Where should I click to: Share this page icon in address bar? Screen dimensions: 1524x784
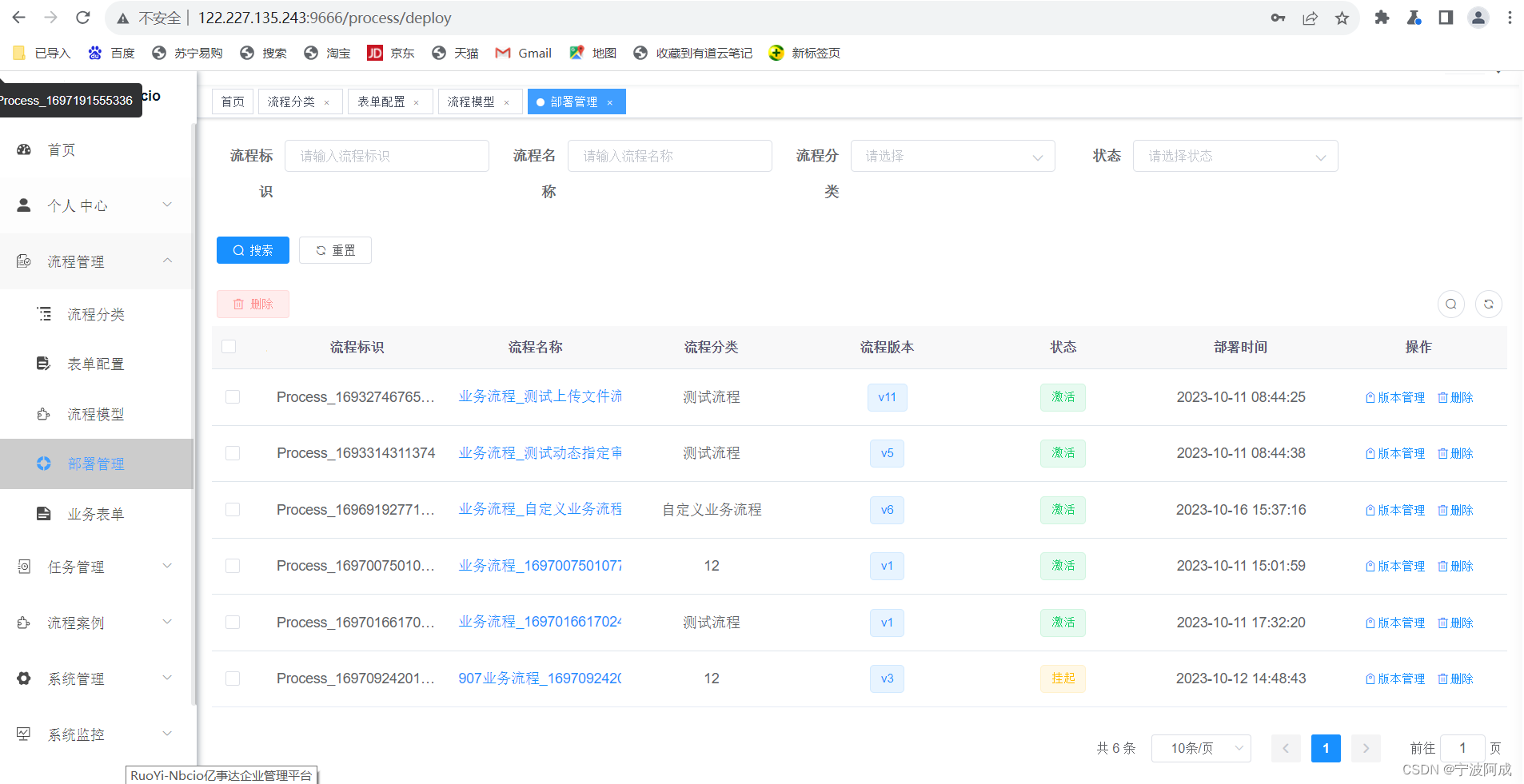coord(1310,18)
